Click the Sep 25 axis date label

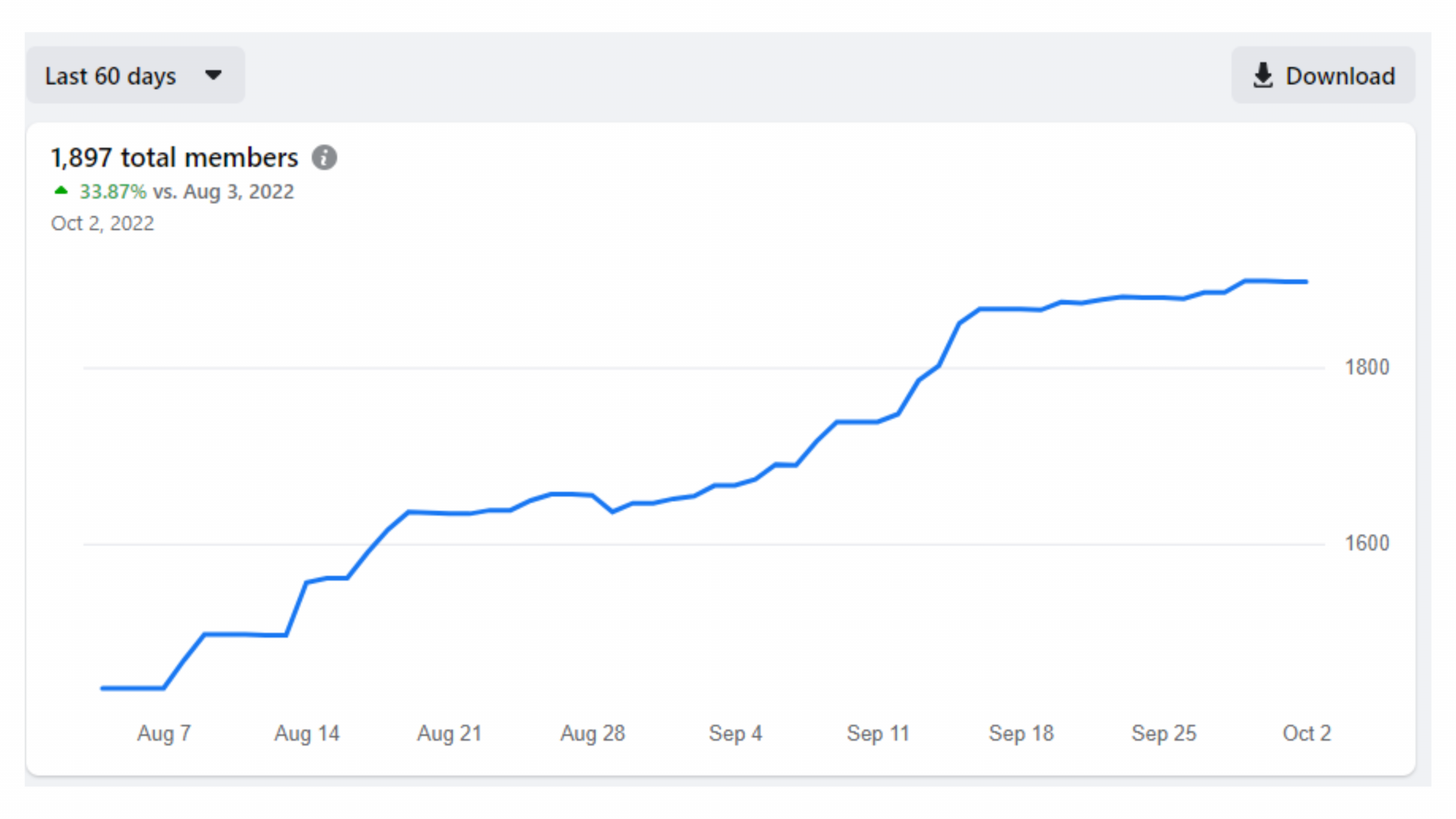1163,733
